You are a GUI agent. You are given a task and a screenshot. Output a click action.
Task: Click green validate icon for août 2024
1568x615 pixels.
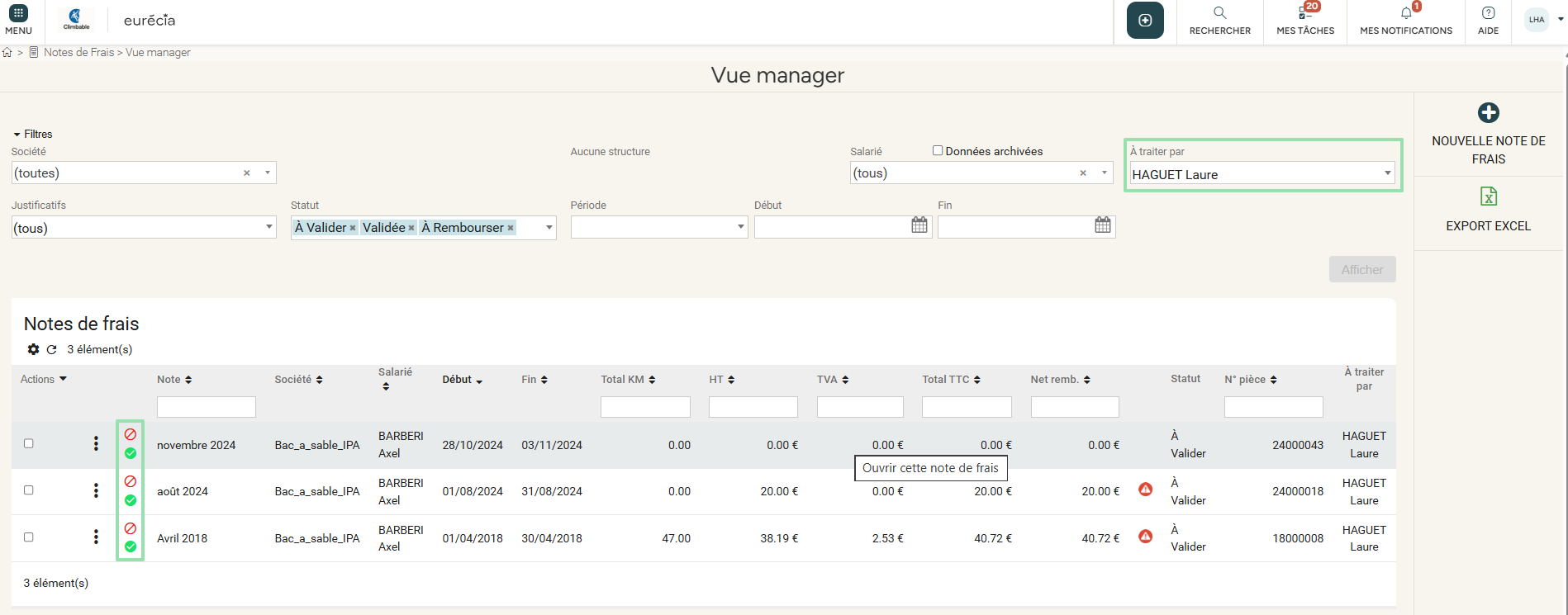click(x=131, y=500)
